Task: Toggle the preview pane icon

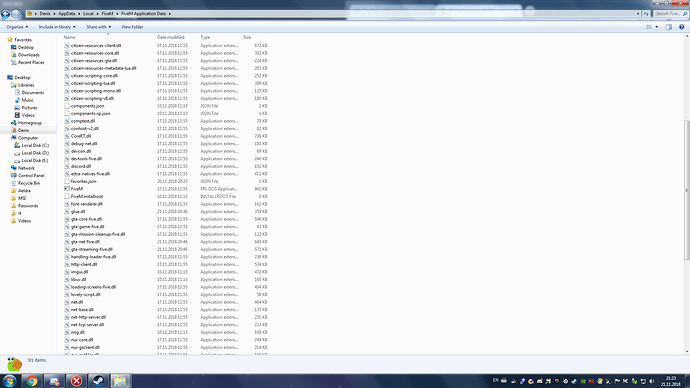Action: tap(668, 27)
